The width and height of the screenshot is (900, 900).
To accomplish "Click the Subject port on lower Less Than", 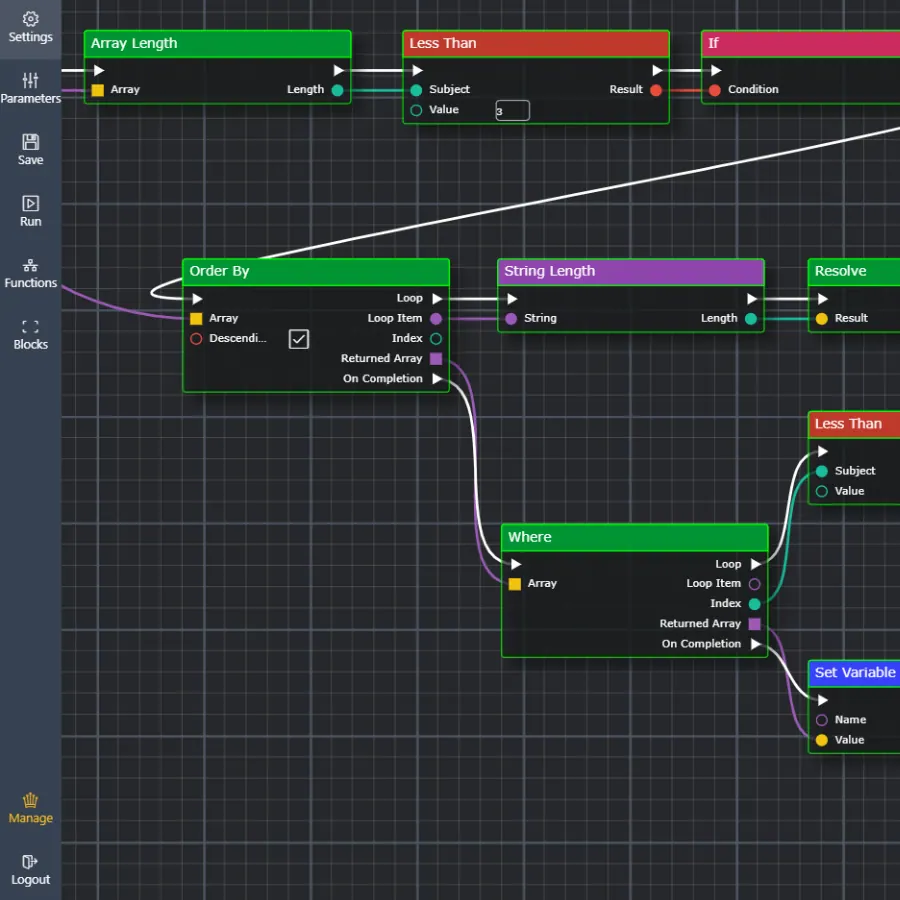I will point(821,471).
